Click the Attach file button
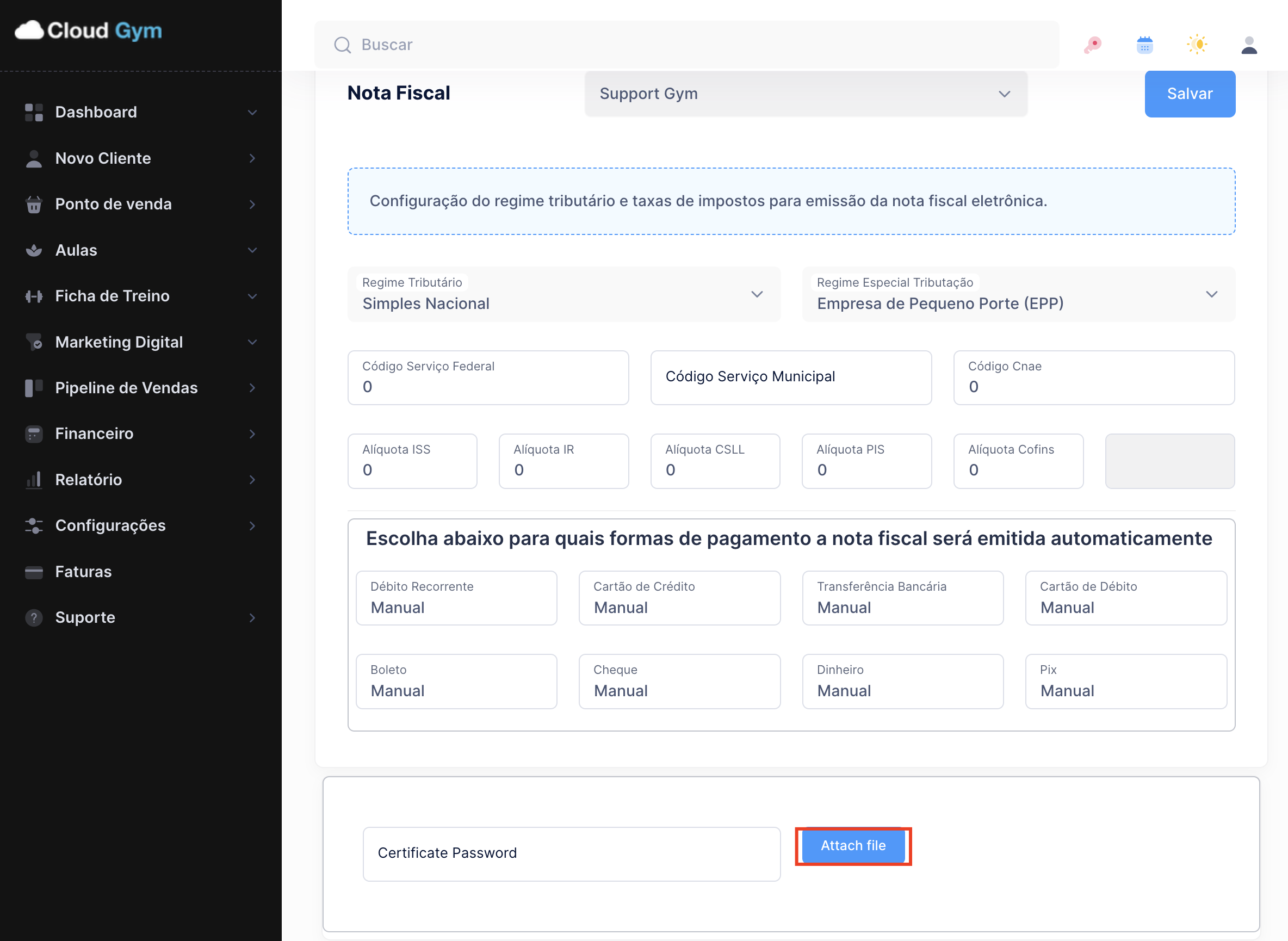The width and height of the screenshot is (1288, 941). pyautogui.click(x=853, y=846)
